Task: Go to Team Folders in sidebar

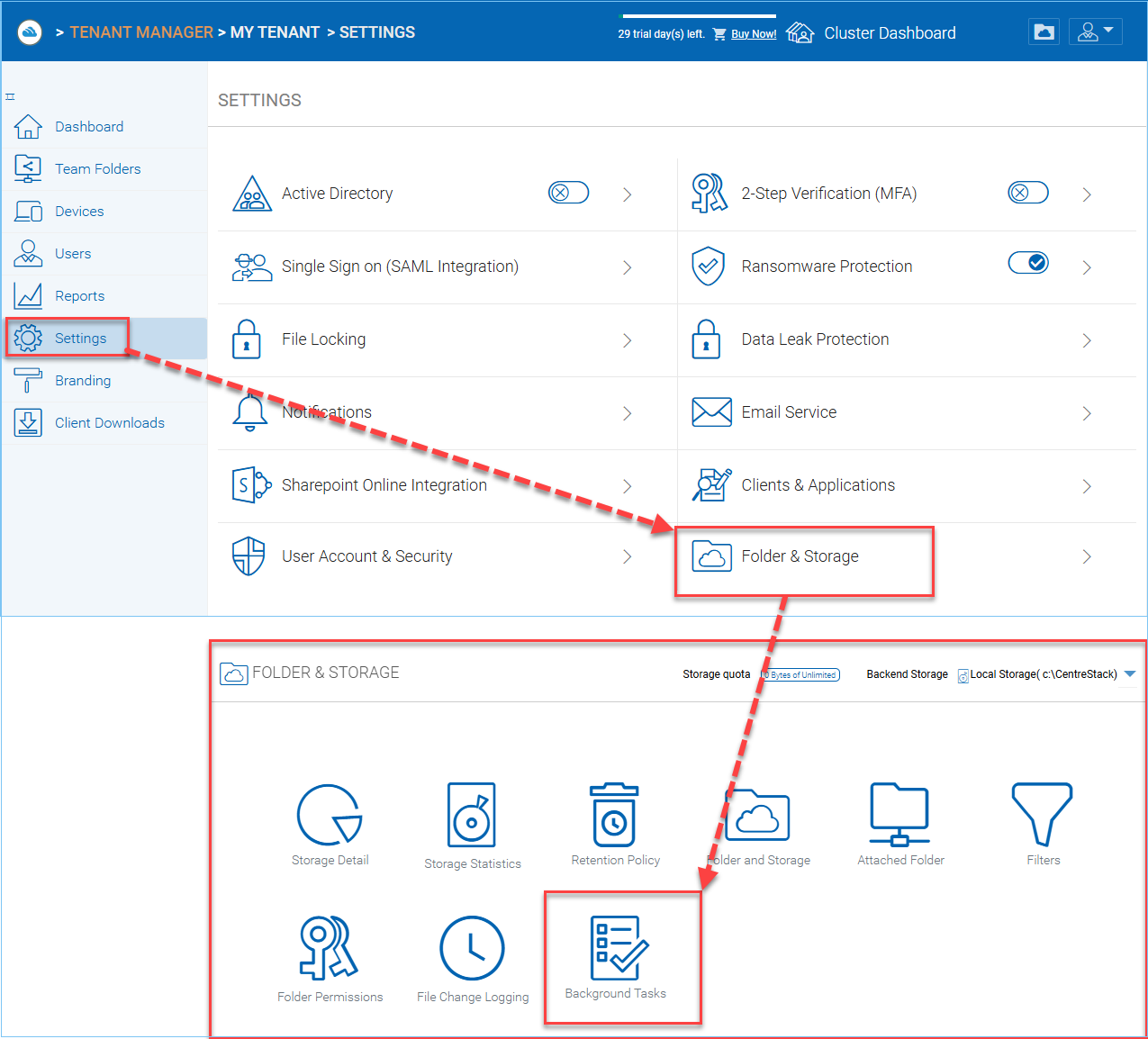Action: 98,168
